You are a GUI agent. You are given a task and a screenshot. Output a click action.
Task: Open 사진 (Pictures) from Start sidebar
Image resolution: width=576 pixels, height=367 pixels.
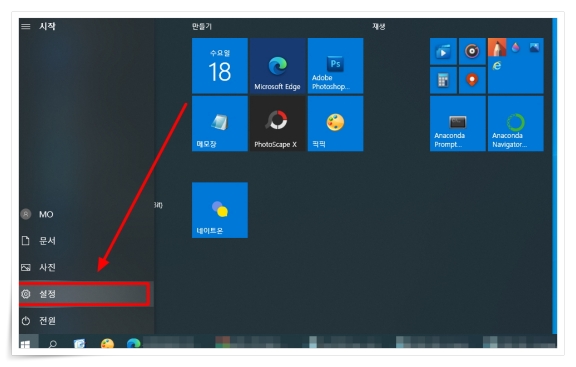pos(86,267)
